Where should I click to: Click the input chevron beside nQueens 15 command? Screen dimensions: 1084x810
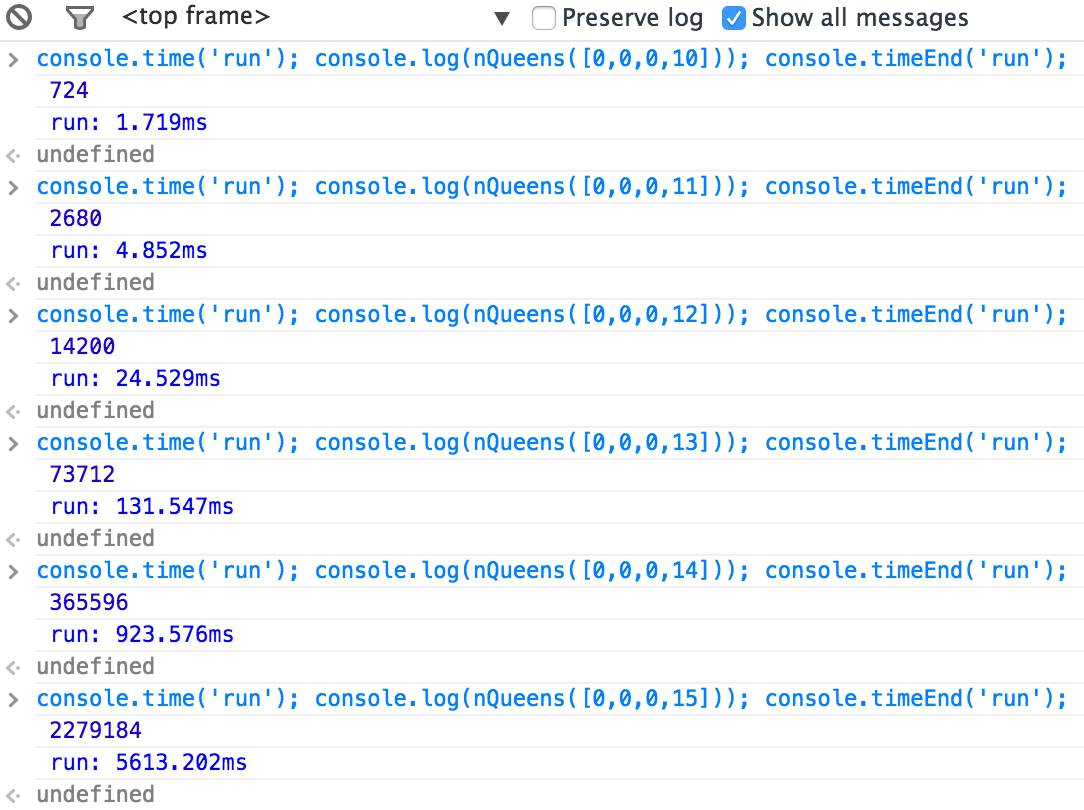coord(13,699)
